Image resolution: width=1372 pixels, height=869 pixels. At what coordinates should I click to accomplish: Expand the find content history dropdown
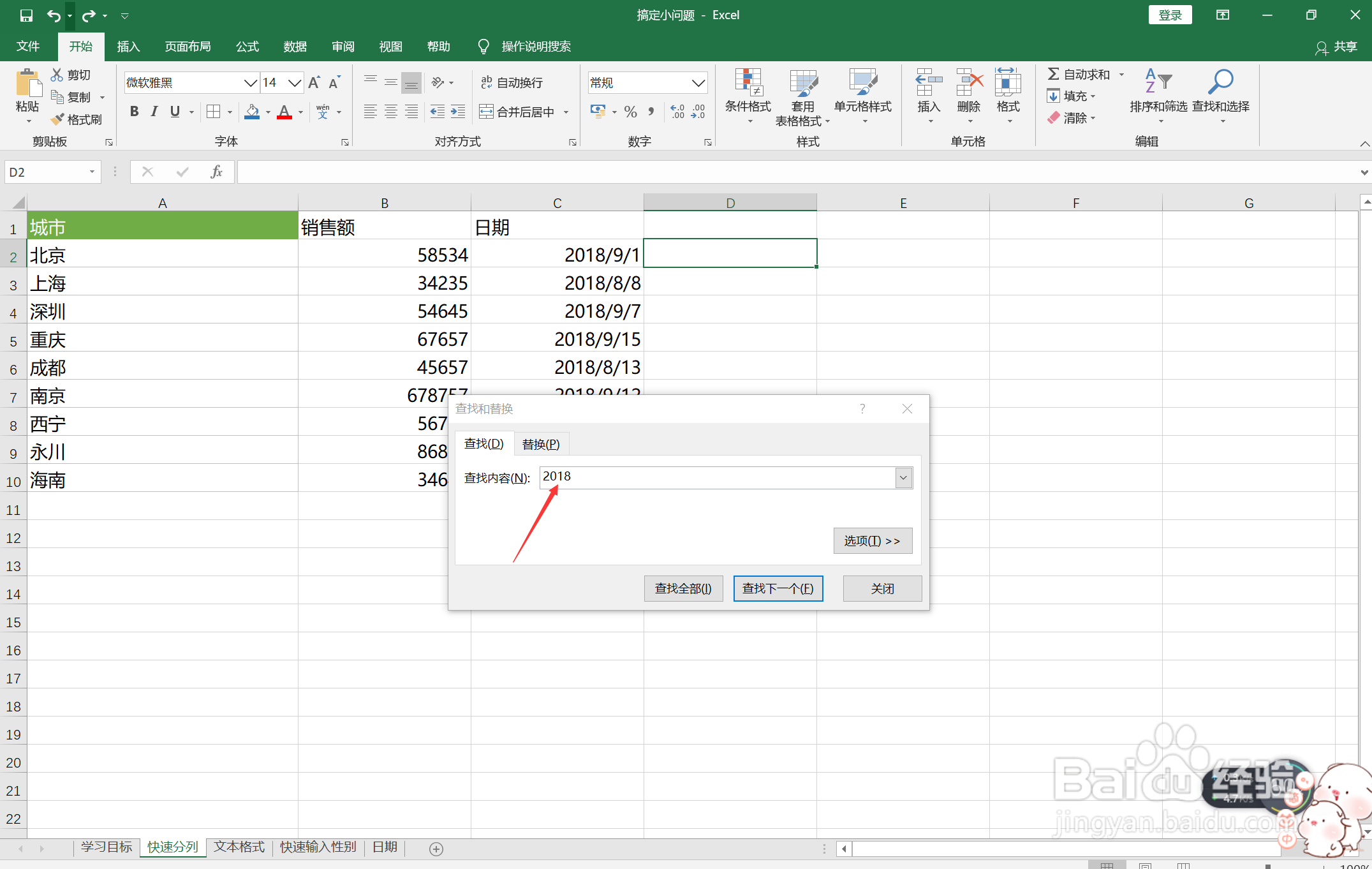(903, 478)
